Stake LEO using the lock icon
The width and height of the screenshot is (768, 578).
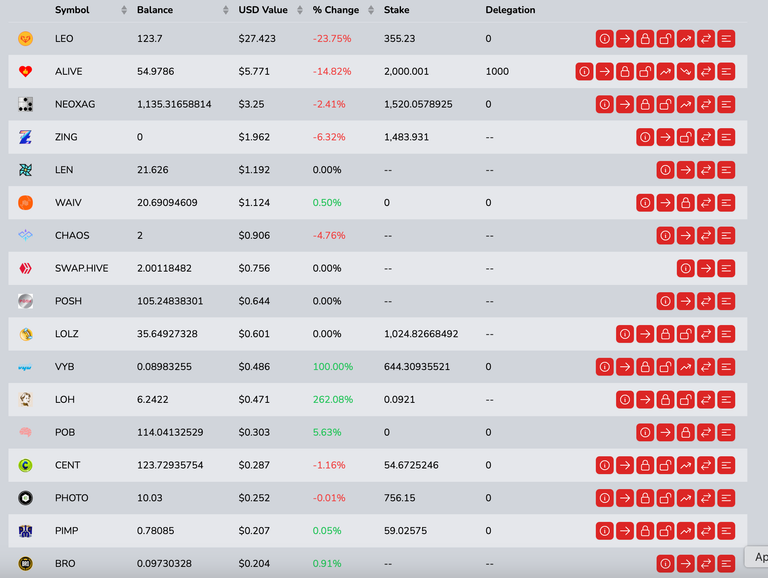645,39
